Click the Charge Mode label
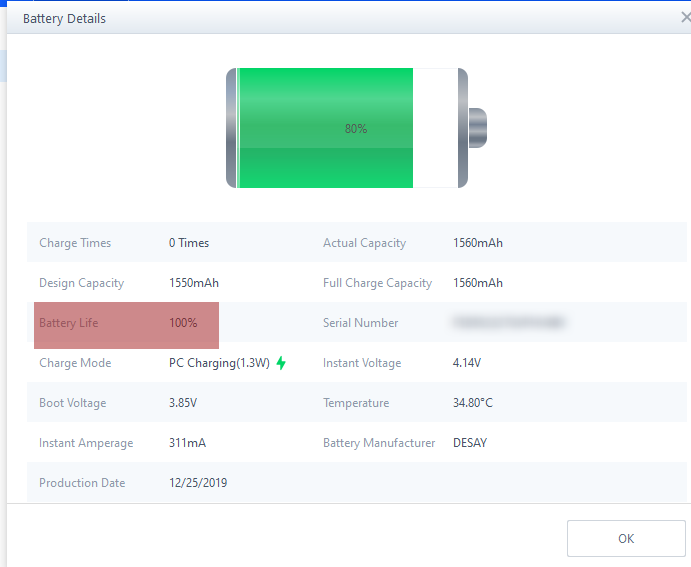The height and width of the screenshot is (567, 691). 75,363
